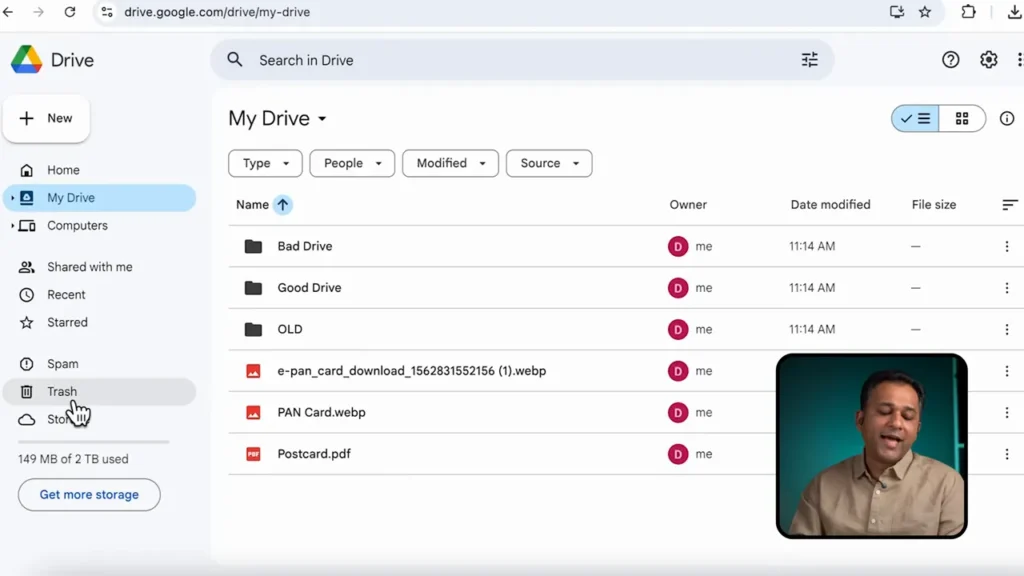Go to Trash in the sidebar
This screenshot has width=1024, height=576.
(x=61, y=392)
